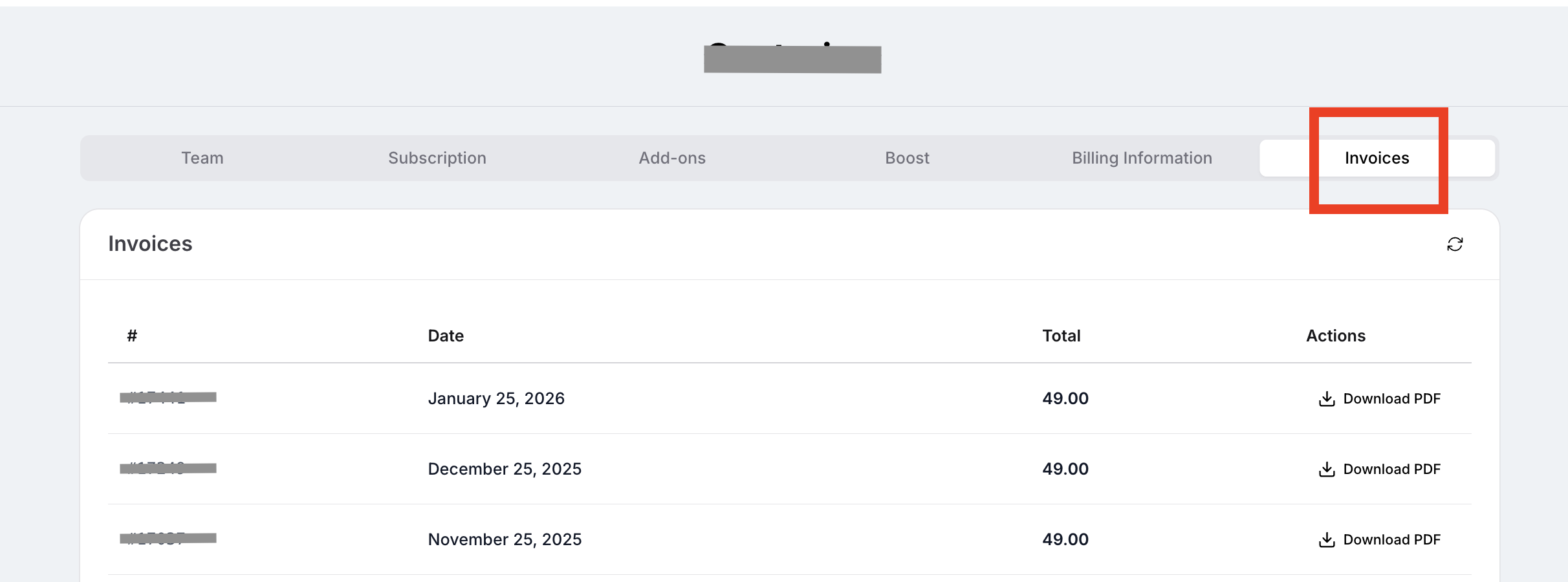Click the Date column header
The height and width of the screenshot is (582, 1568).
coord(446,336)
